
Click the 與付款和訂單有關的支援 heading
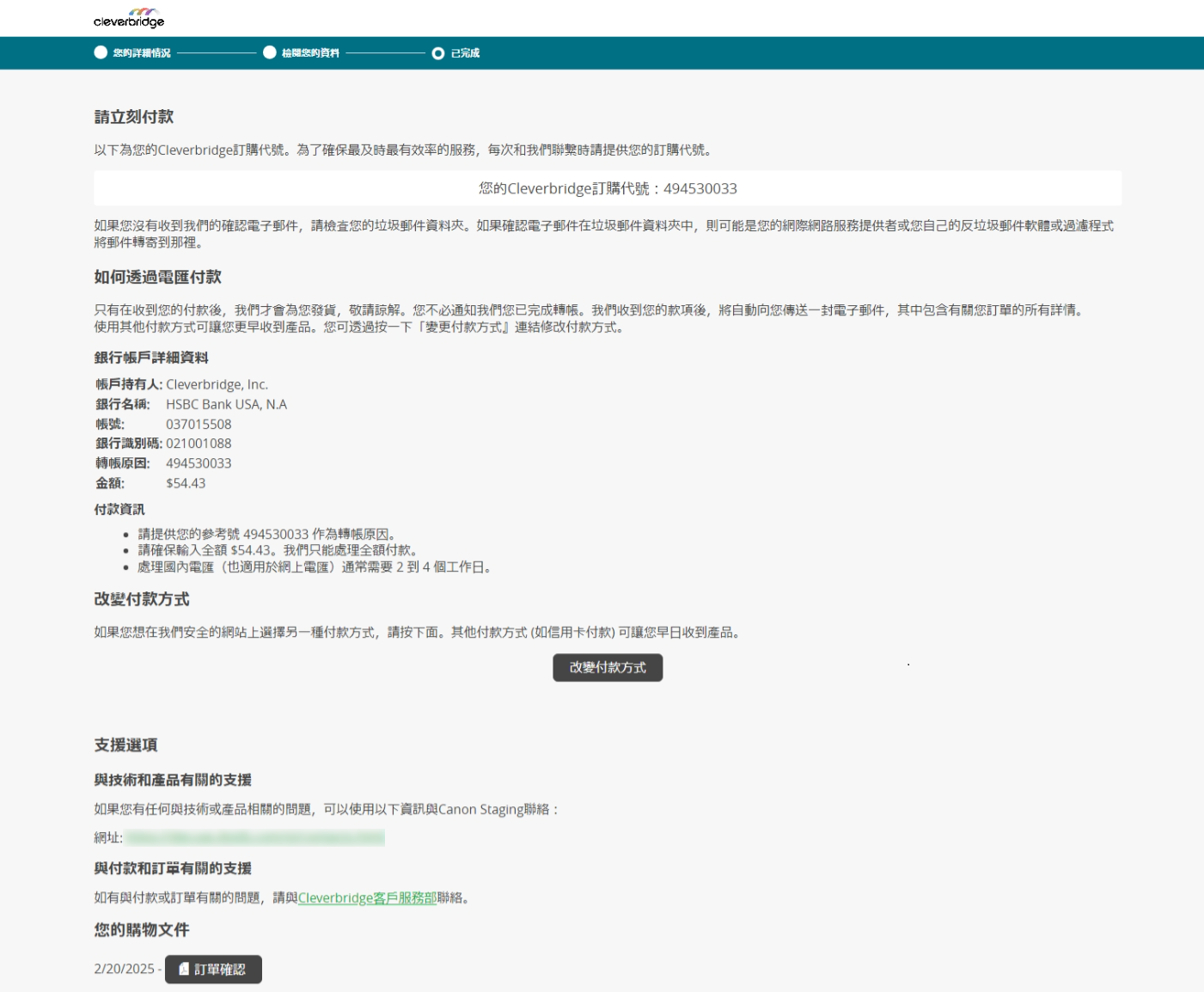click(173, 868)
